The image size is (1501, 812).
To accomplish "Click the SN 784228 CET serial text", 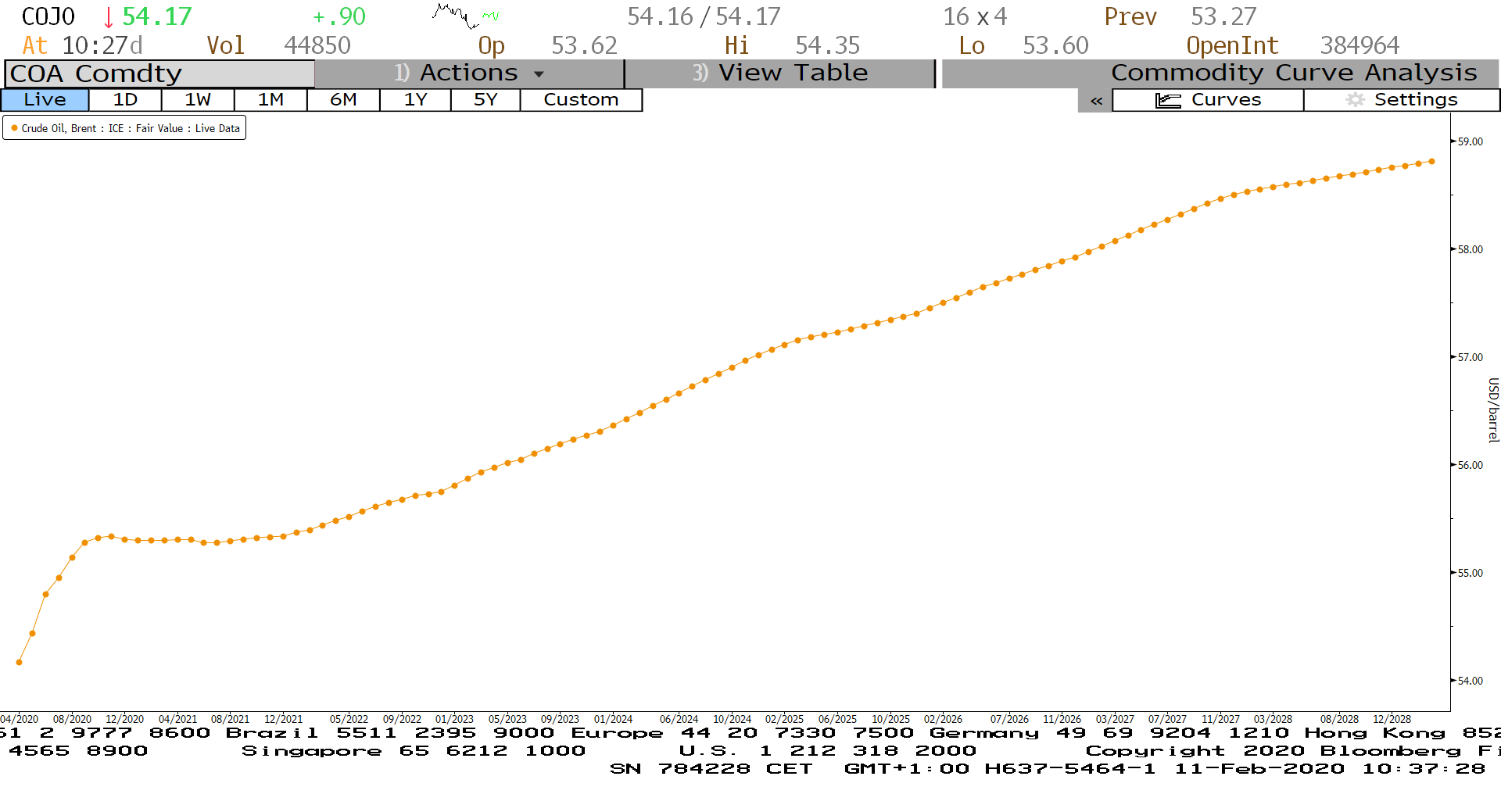I will pos(711,769).
